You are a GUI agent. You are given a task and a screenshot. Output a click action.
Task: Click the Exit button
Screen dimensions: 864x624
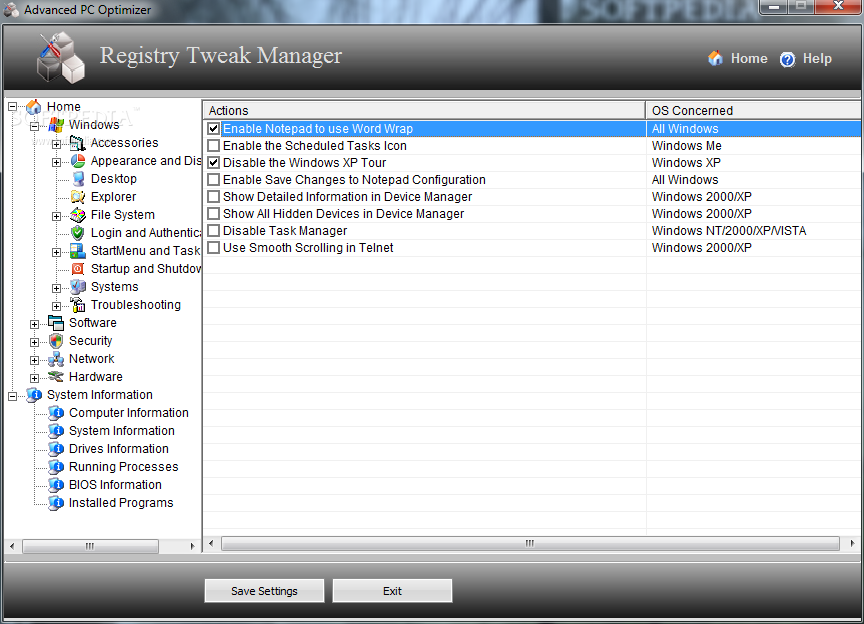pyautogui.click(x=392, y=591)
